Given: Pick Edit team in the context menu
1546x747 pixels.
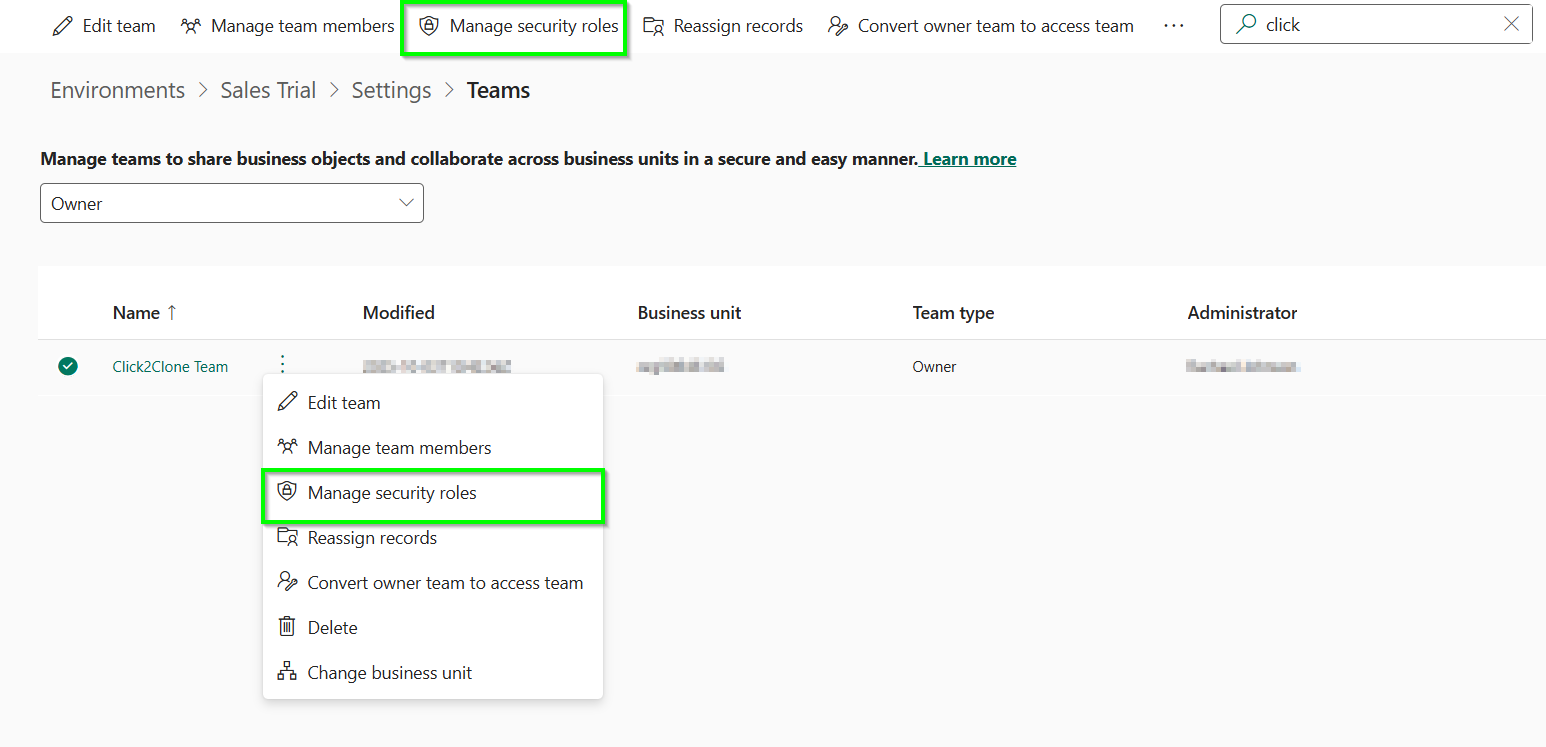Looking at the screenshot, I should coord(343,403).
